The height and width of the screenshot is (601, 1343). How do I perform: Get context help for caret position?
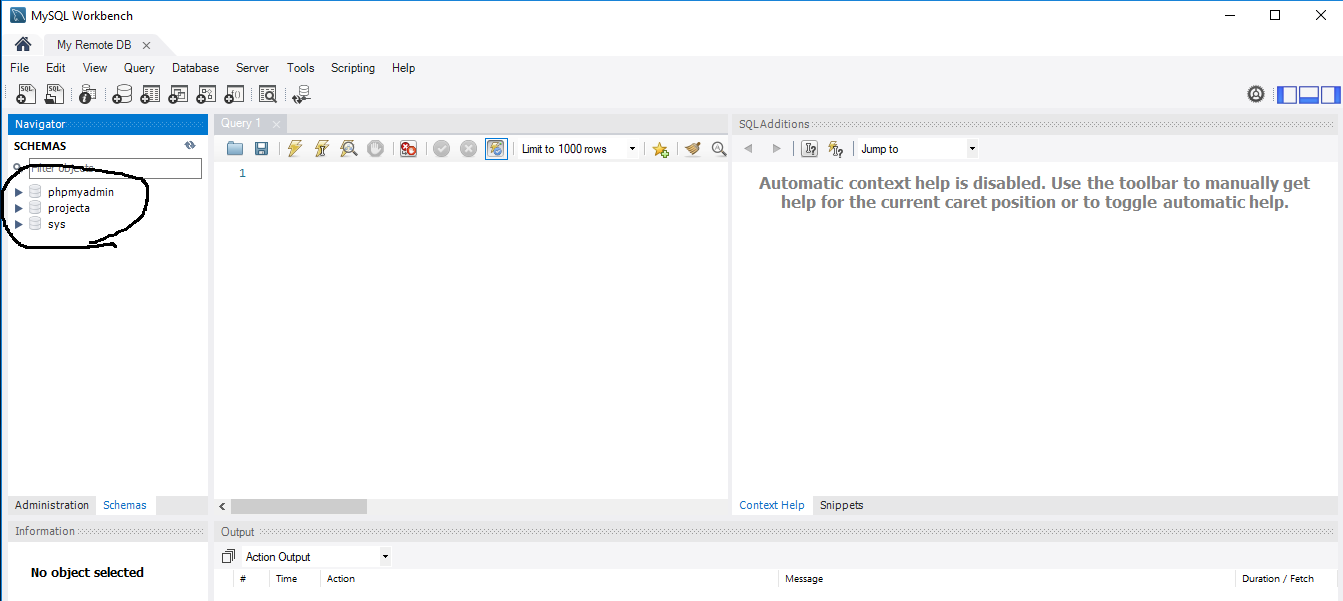[810, 149]
